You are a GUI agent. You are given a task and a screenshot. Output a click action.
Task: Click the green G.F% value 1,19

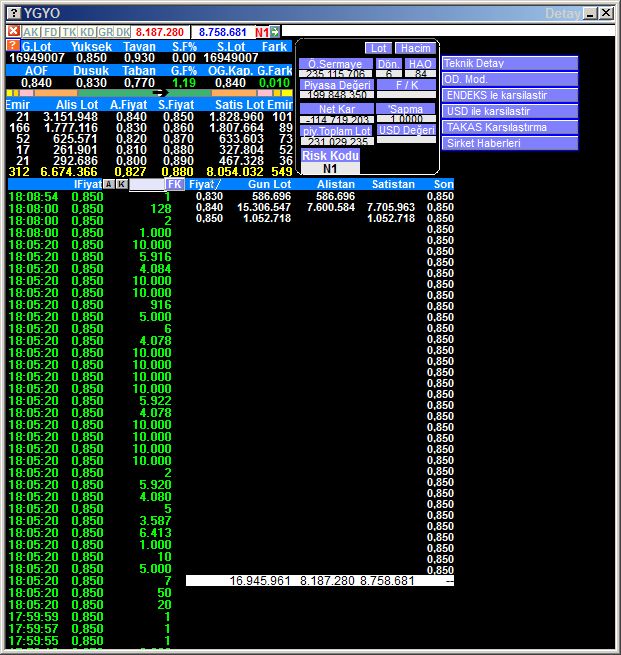[184, 83]
